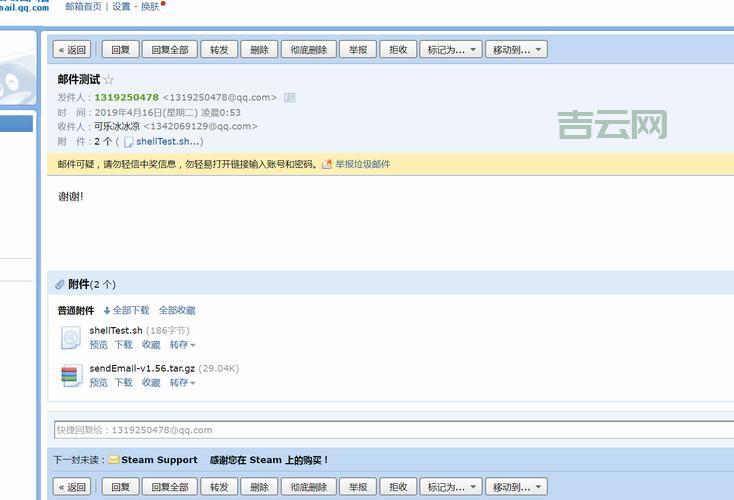
Task: Expand top 标记为... dropdown
Action: 451,50
